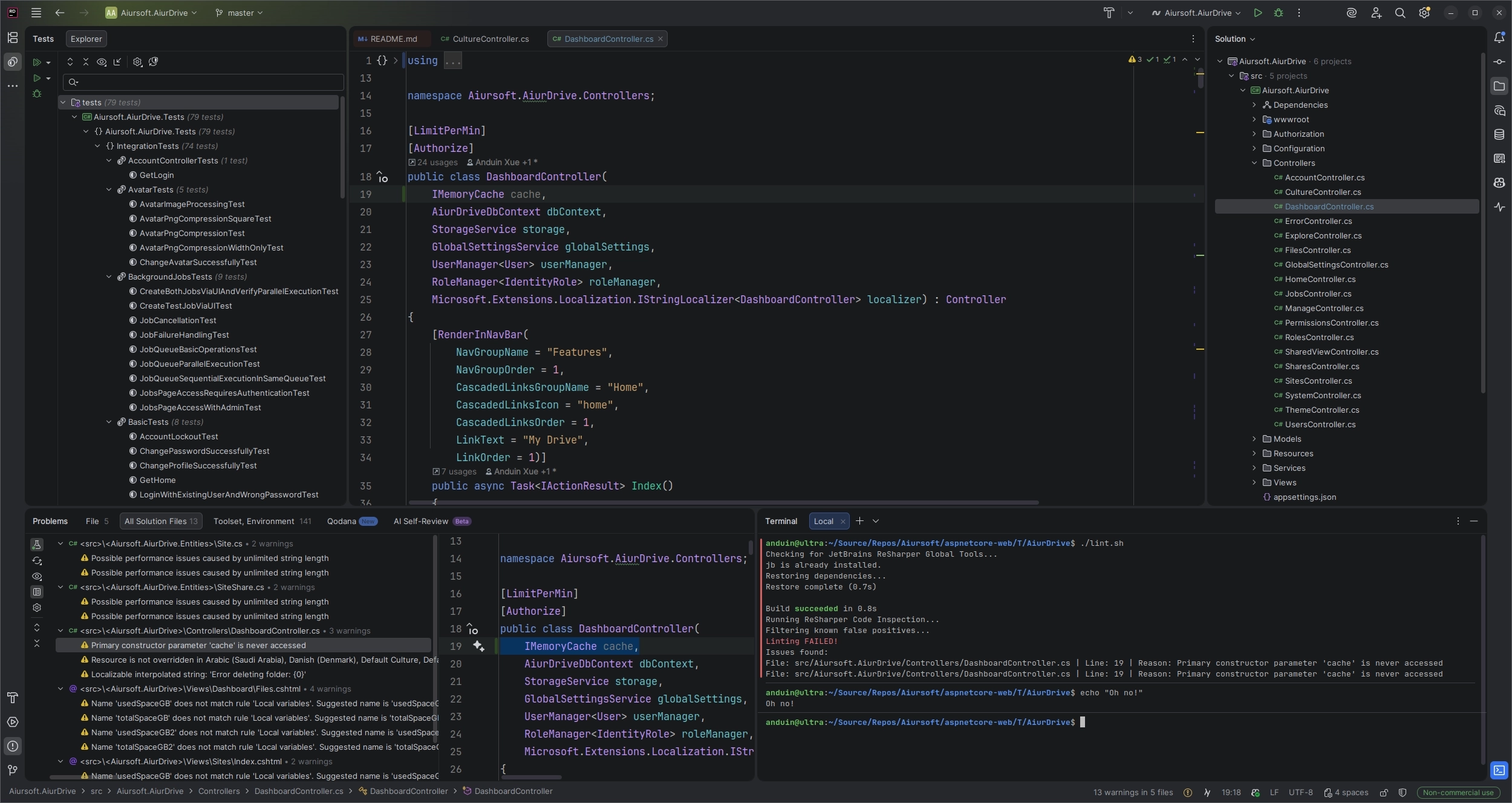Collapse the Controllers folder in Solution tree
This screenshot has height=803, width=1512.
coord(1254,163)
